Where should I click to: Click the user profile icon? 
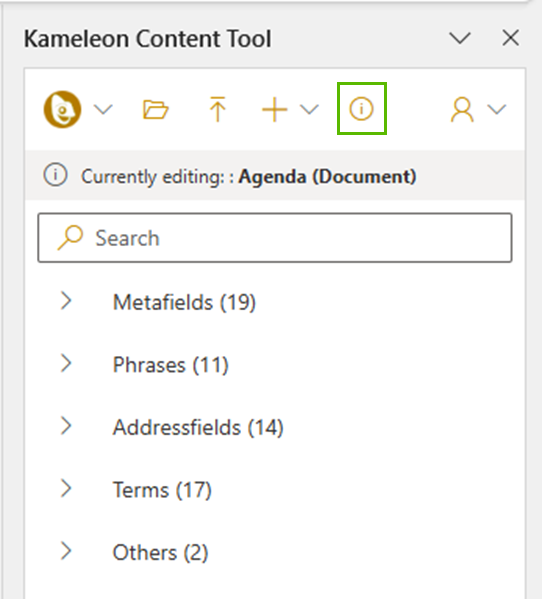(462, 110)
